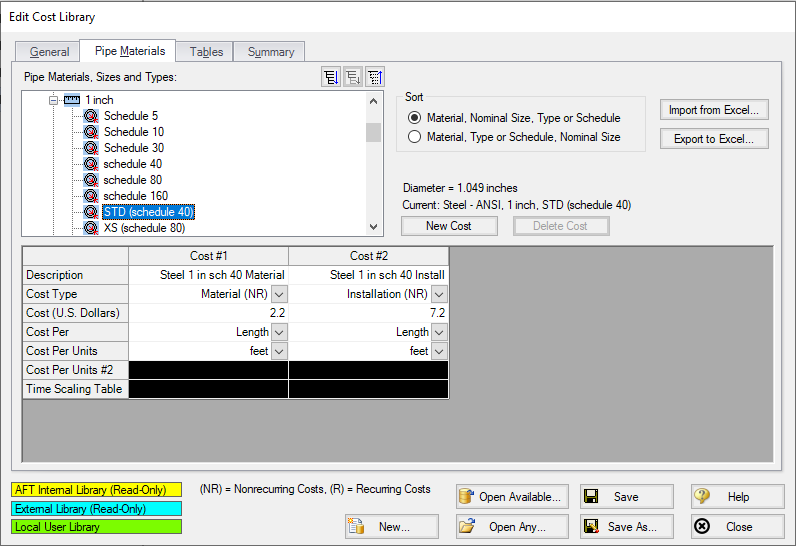Click the Schedule 30 pipe icon
Image resolution: width=796 pixels, height=546 pixels.
pos(91,148)
